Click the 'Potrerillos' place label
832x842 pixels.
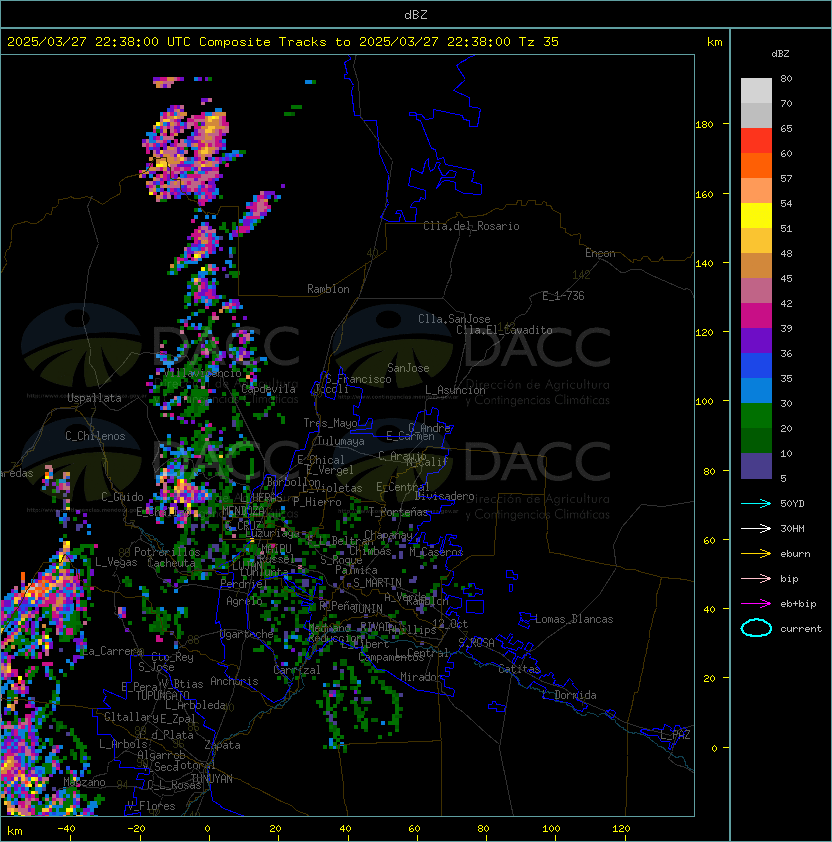pos(167,552)
